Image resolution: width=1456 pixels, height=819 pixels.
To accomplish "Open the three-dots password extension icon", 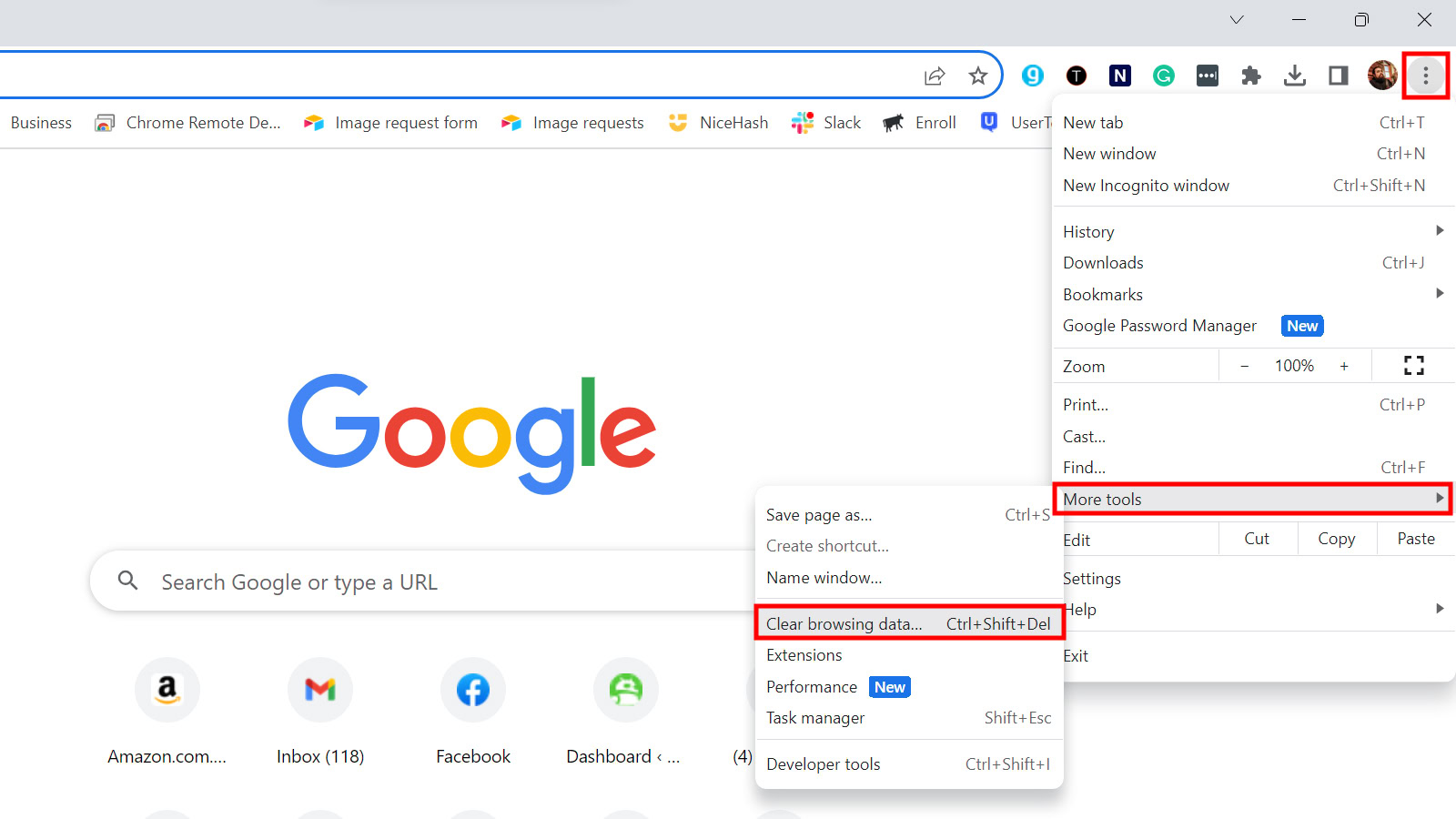I will click(1208, 76).
